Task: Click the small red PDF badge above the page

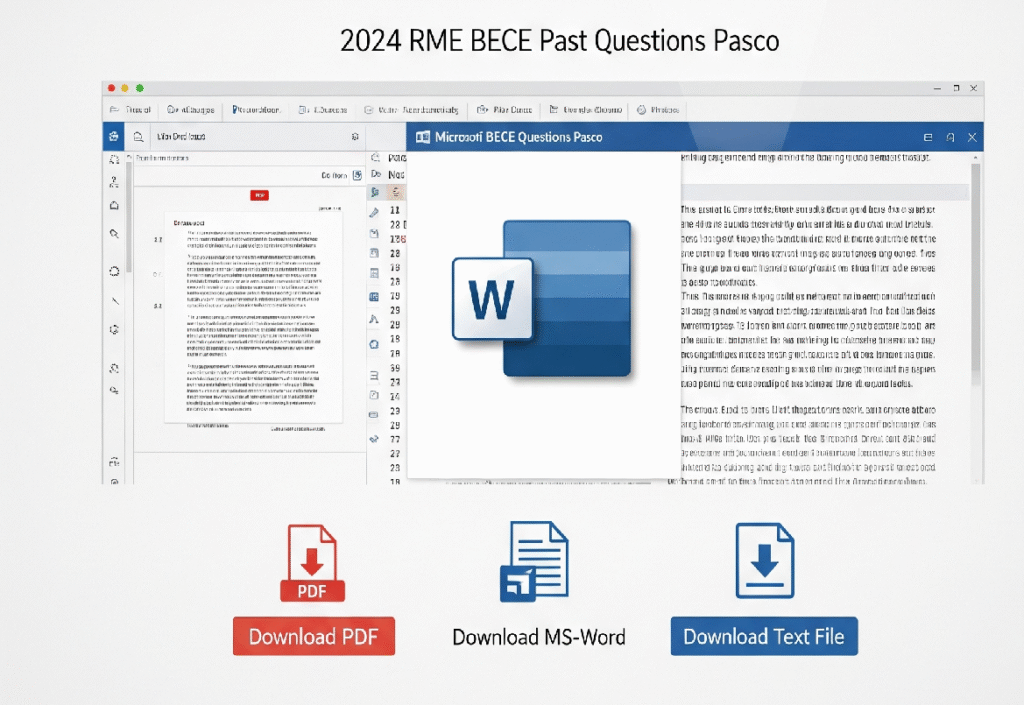Action: [259, 195]
